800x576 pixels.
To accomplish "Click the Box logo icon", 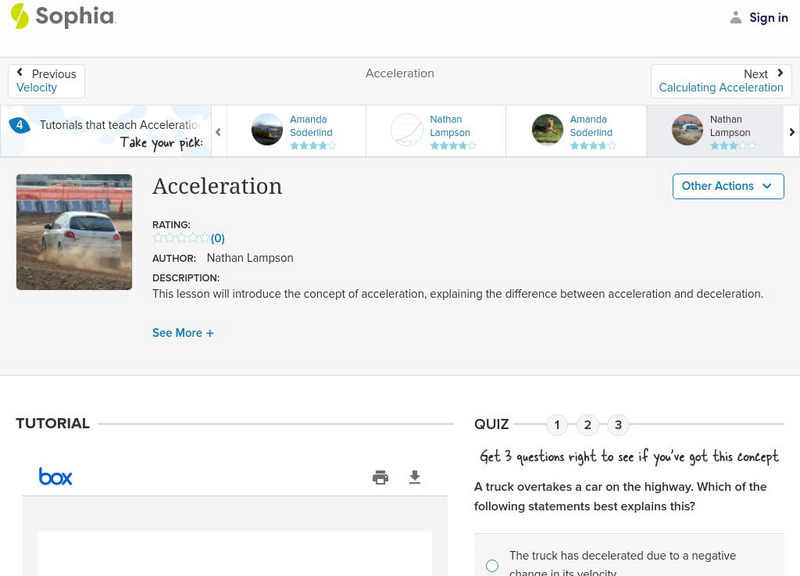I will 56,477.
